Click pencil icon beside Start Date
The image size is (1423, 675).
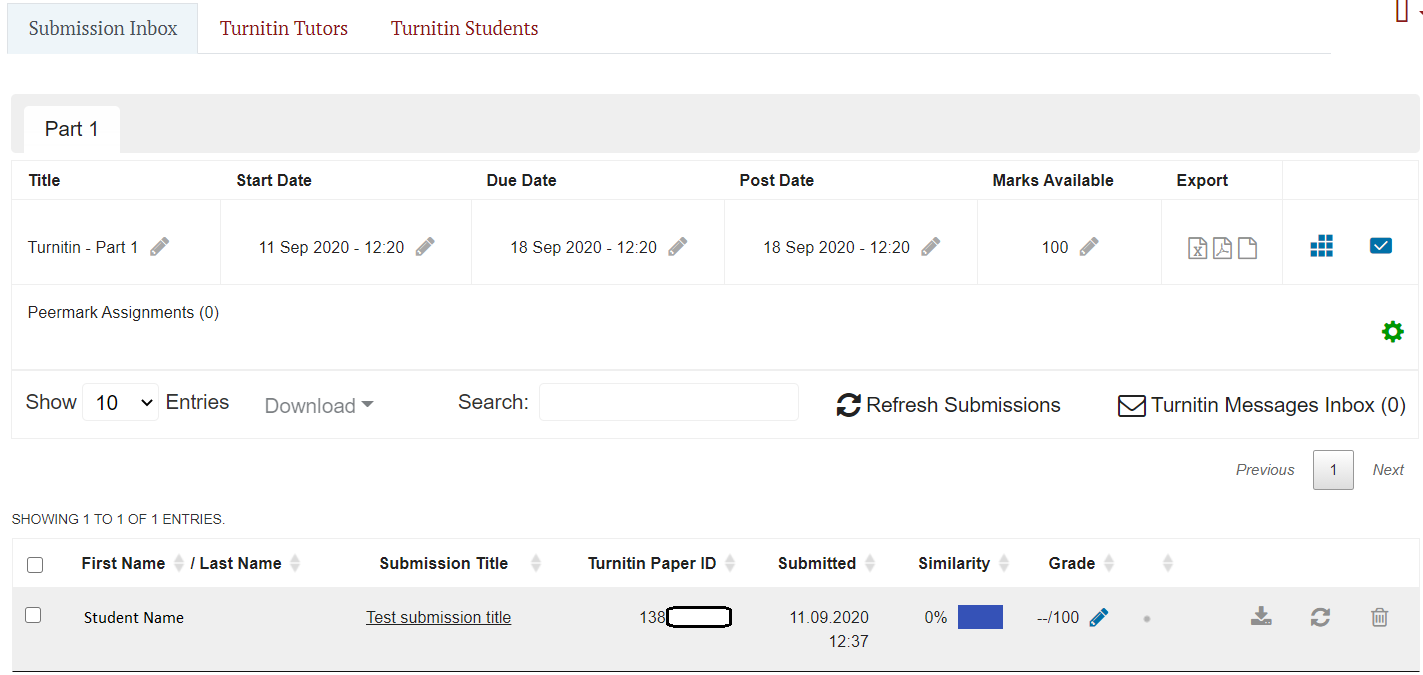tap(425, 247)
